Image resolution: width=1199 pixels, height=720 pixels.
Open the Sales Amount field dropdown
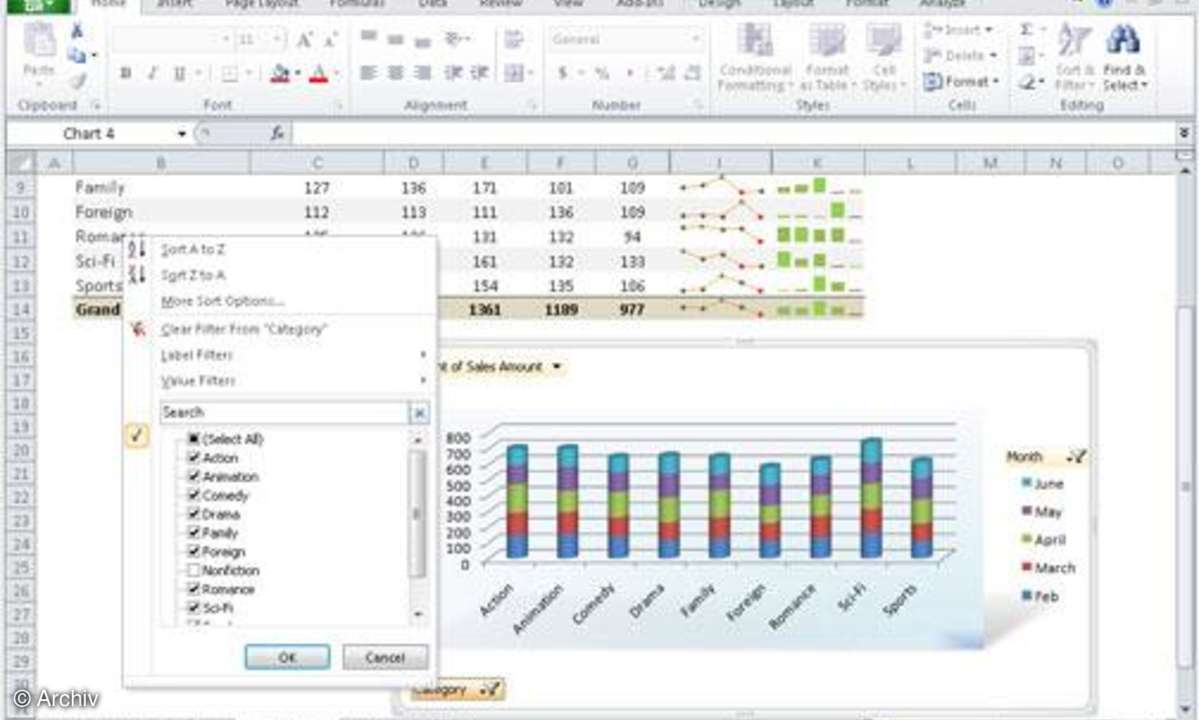(x=557, y=367)
